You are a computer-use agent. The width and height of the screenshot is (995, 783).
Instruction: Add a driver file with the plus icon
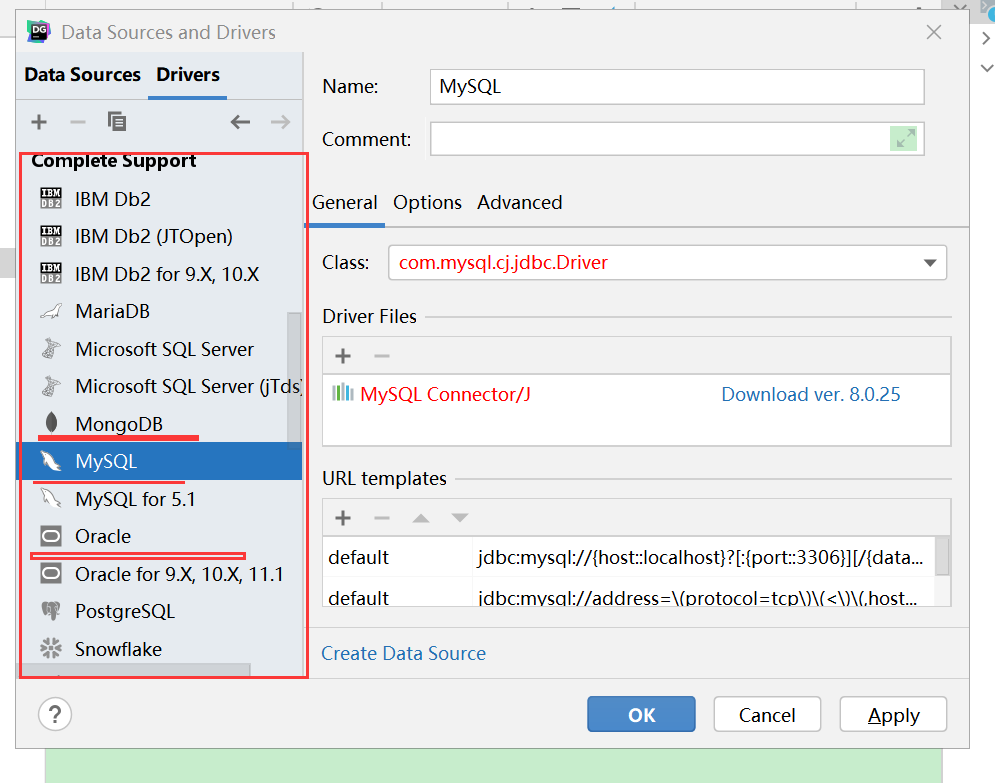(343, 355)
